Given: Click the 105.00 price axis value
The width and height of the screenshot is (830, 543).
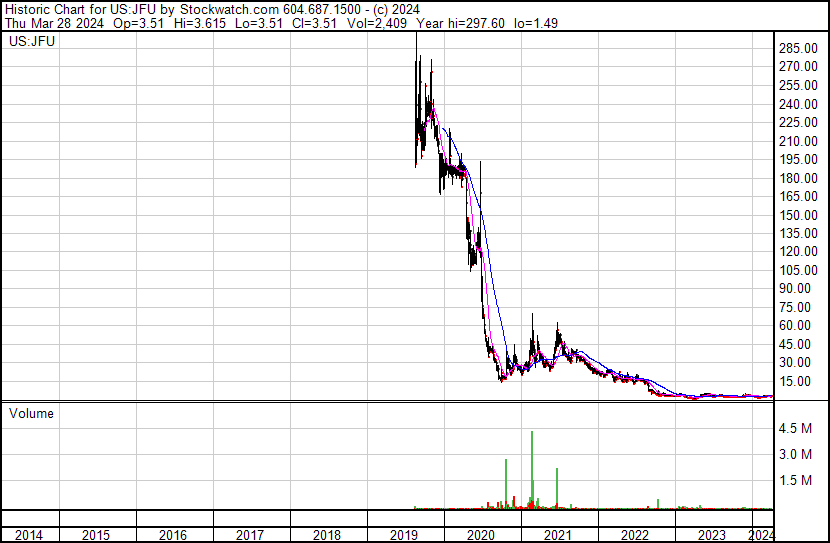Looking at the screenshot, I should [x=798, y=270].
